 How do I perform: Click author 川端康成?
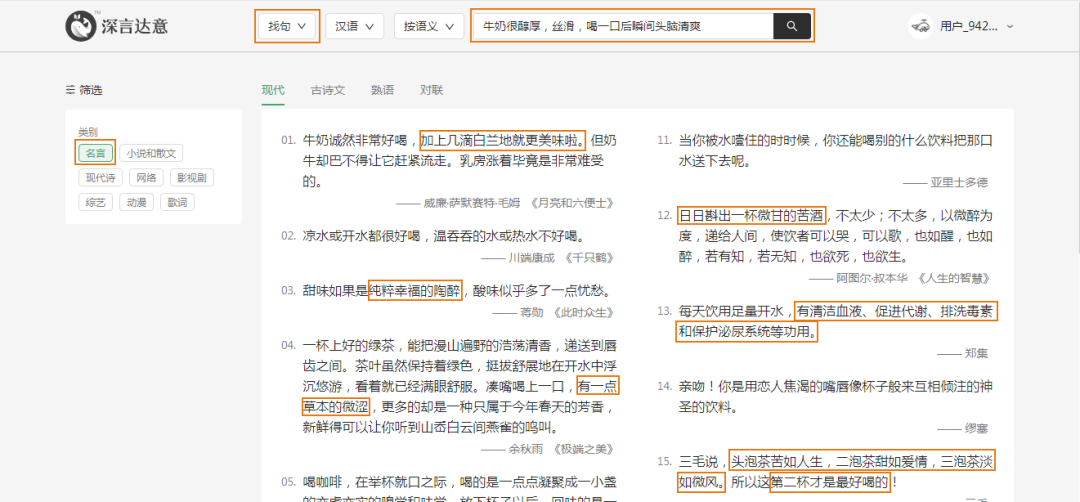pos(530,258)
